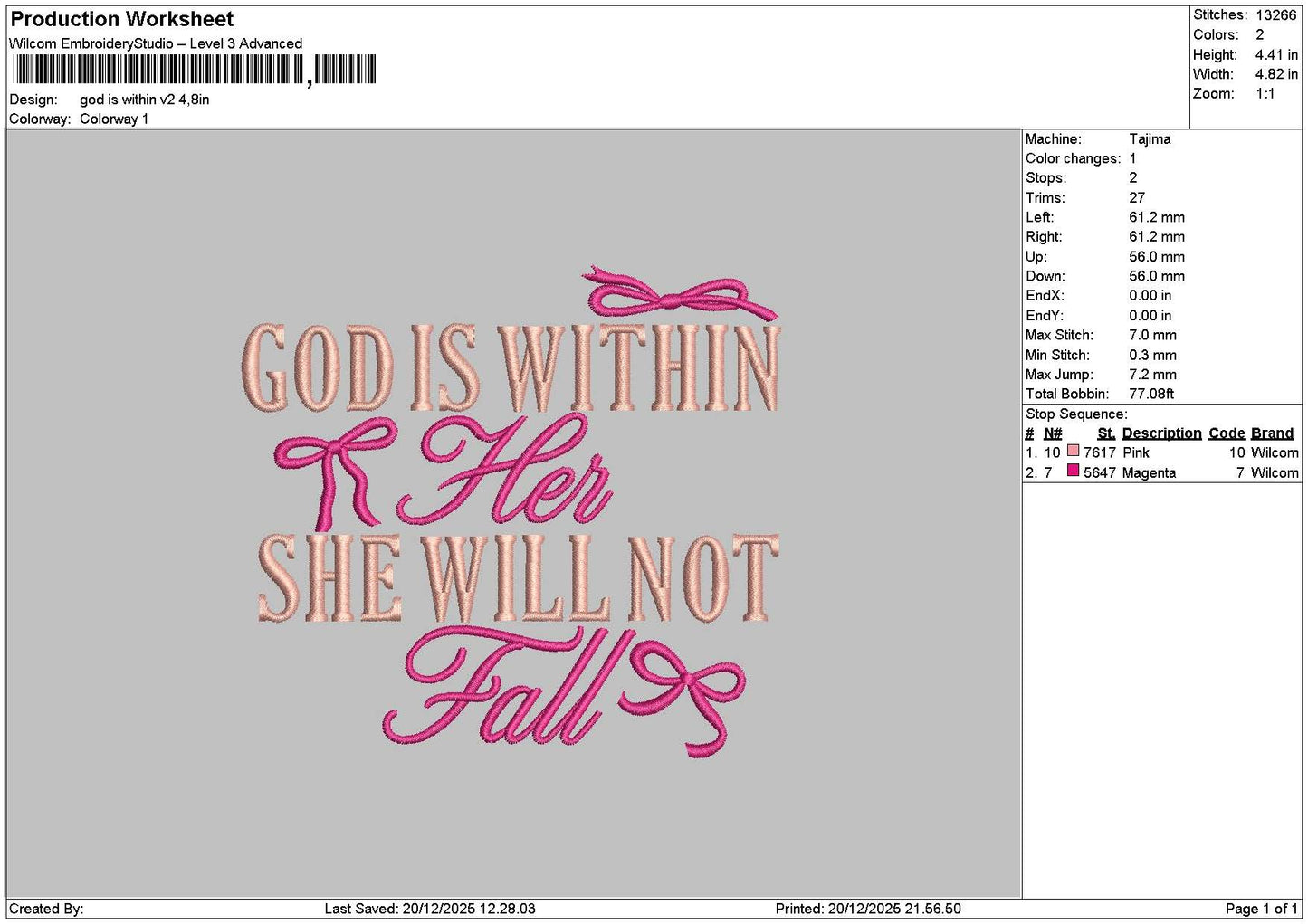Click the magenta bow right of 'Fall'

(683, 697)
